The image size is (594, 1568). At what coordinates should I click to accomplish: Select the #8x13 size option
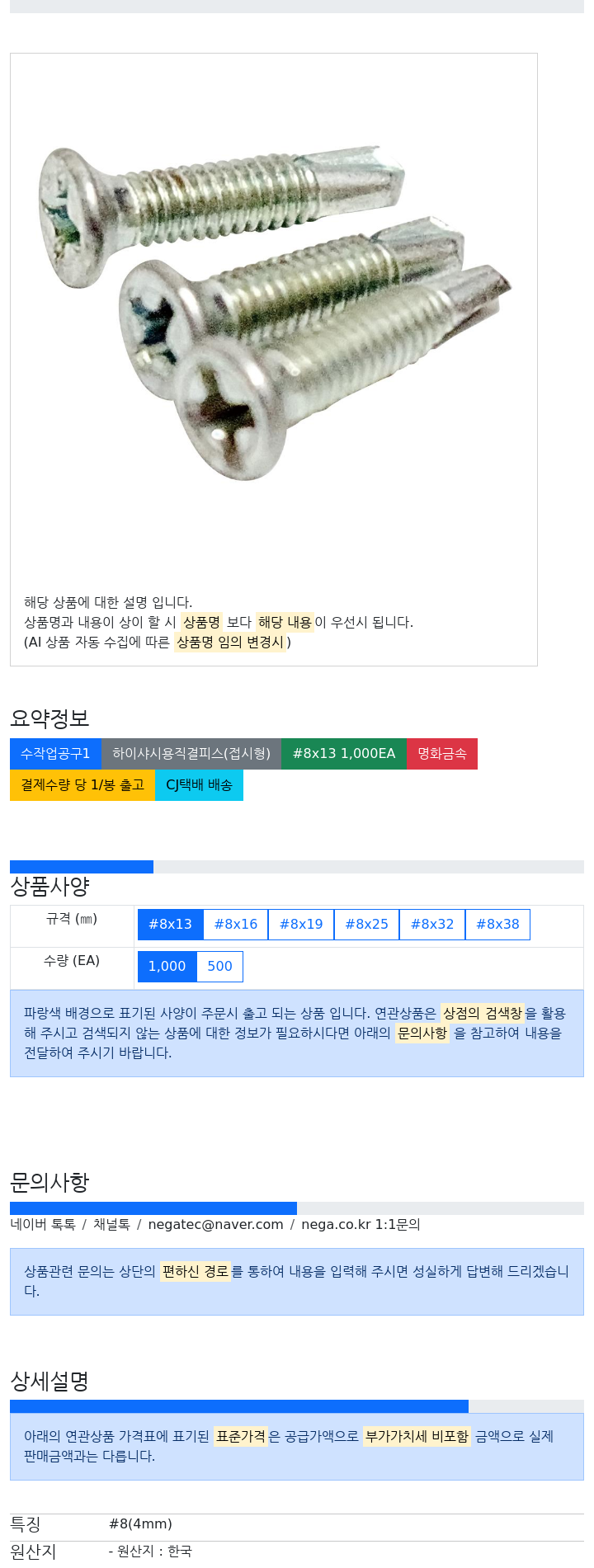[170, 925]
